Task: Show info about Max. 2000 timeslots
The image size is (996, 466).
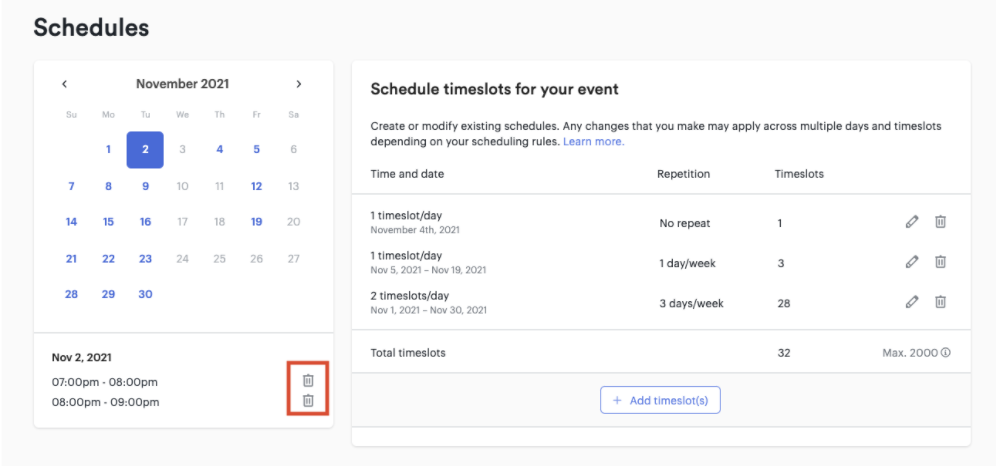Action: (x=946, y=352)
